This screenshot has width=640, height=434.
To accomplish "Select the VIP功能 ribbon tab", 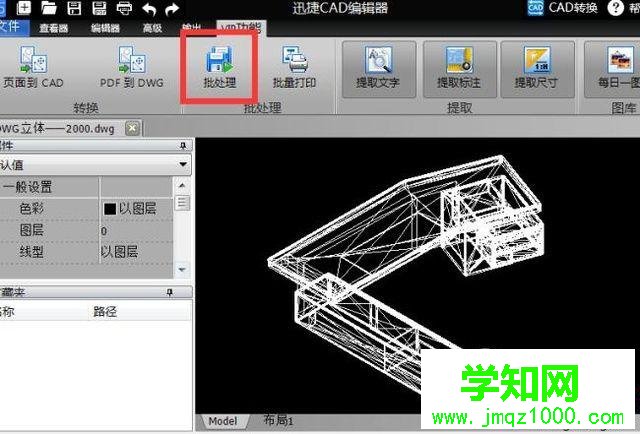I will pyautogui.click(x=241, y=27).
